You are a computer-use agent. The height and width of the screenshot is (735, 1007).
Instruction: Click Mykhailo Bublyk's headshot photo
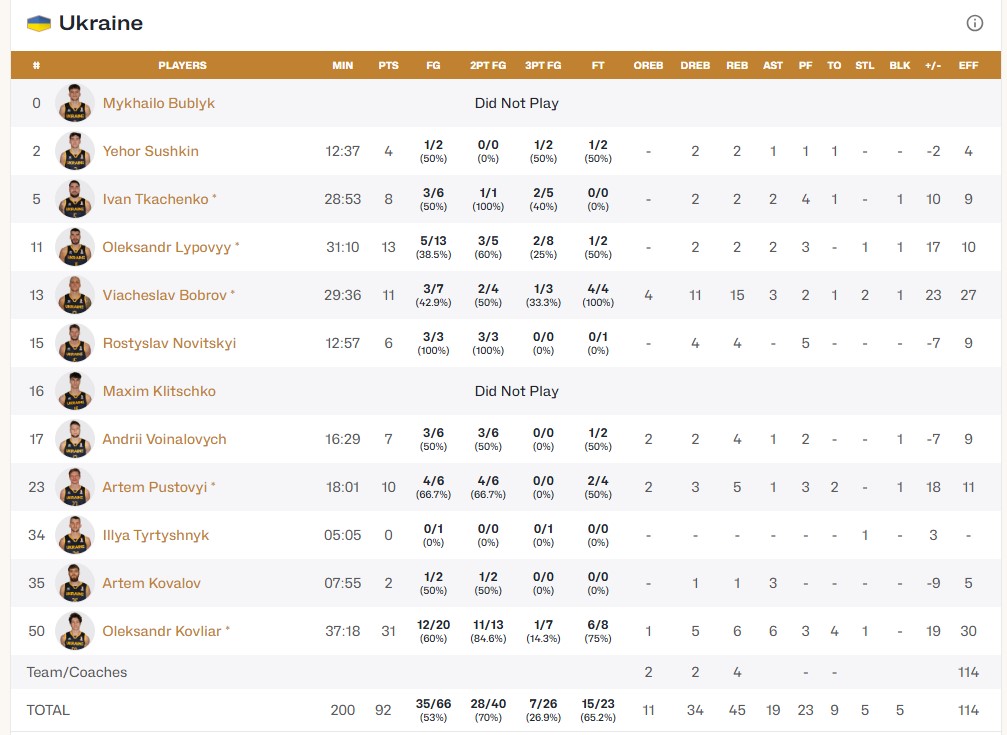pos(75,103)
